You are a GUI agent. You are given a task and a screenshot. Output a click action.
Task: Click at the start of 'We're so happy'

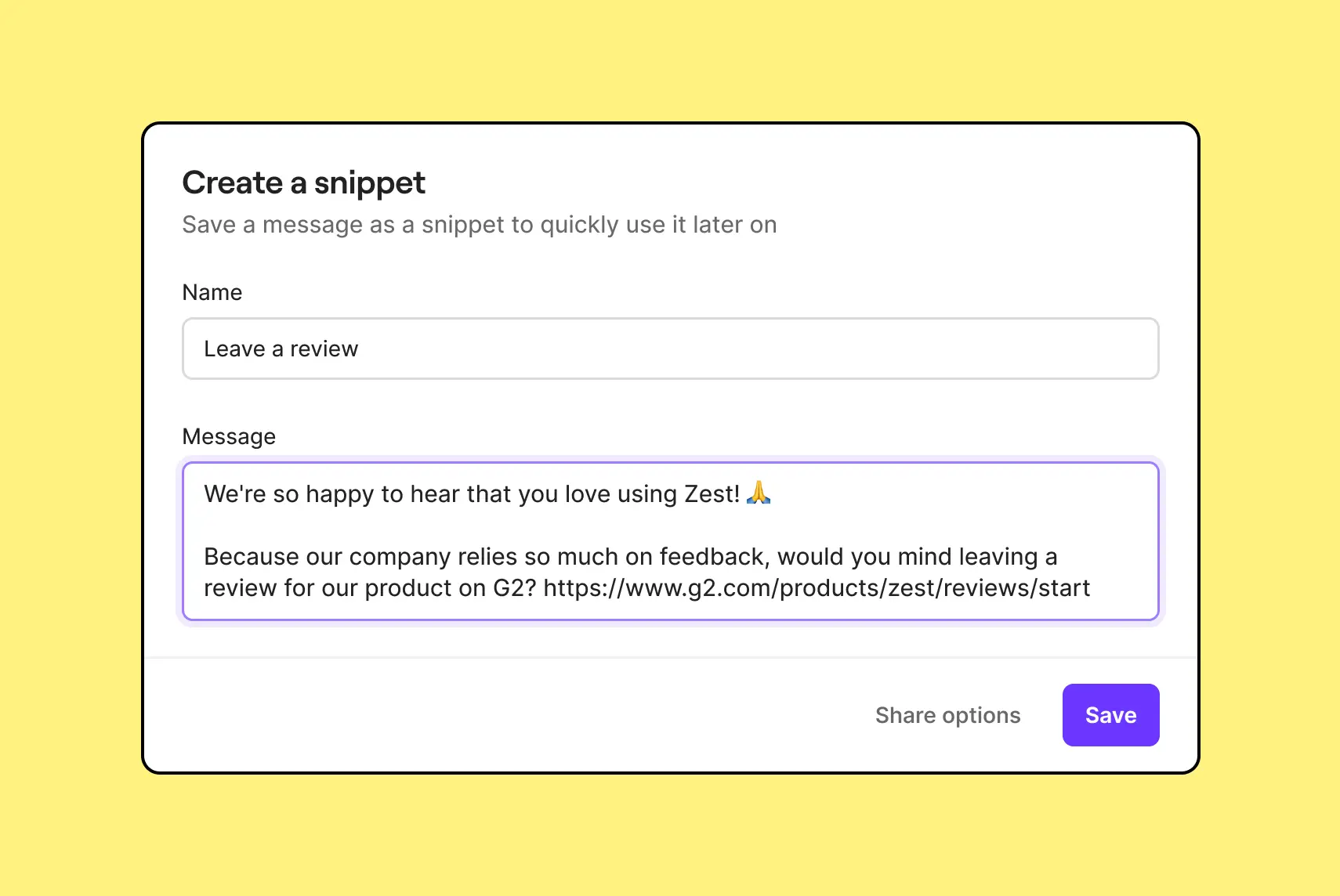205,493
